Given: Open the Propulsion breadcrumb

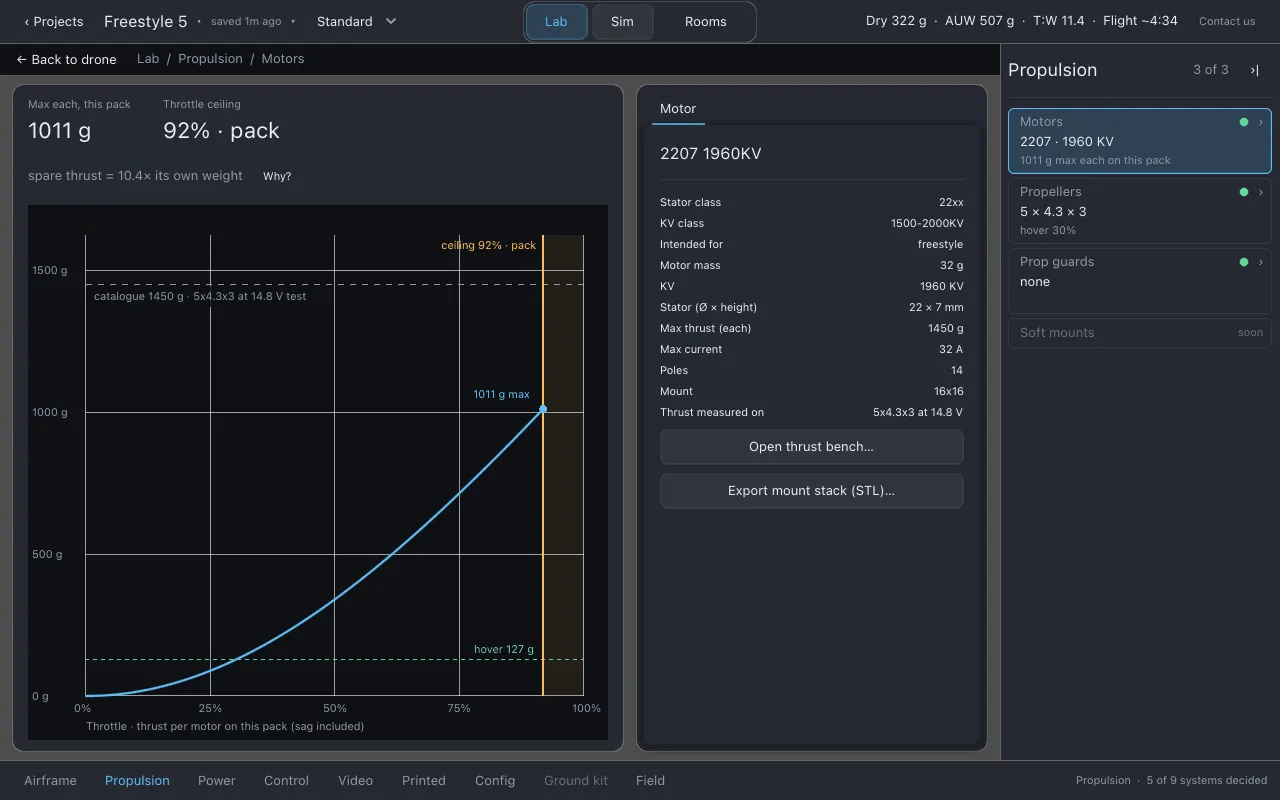Looking at the screenshot, I should [210, 59].
